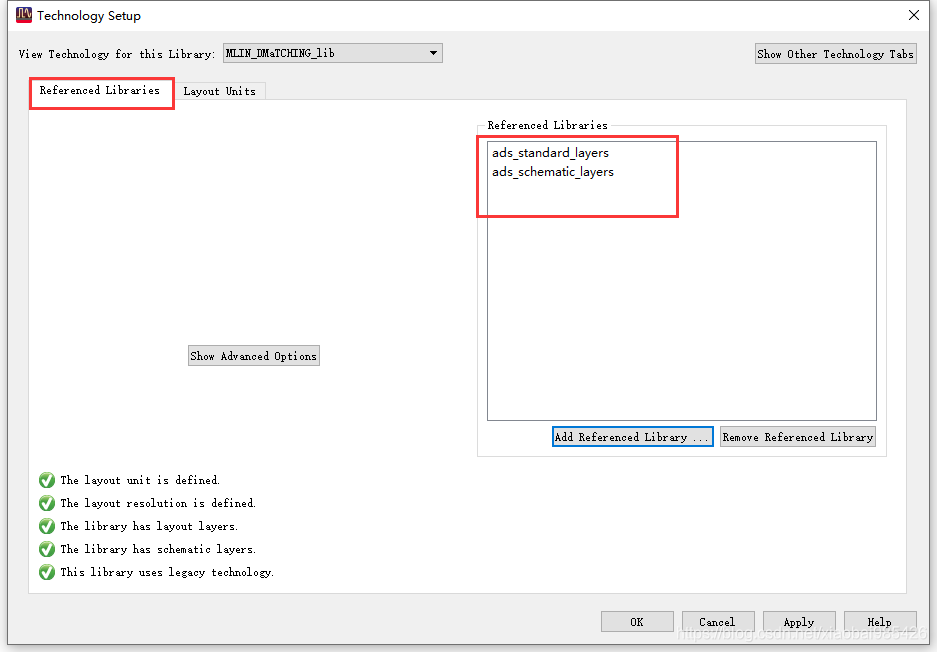Screen dimensions: 937x652
Task: Click the green check beside layout unit defined
Action: pyautogui.click(x=47, y=480)
